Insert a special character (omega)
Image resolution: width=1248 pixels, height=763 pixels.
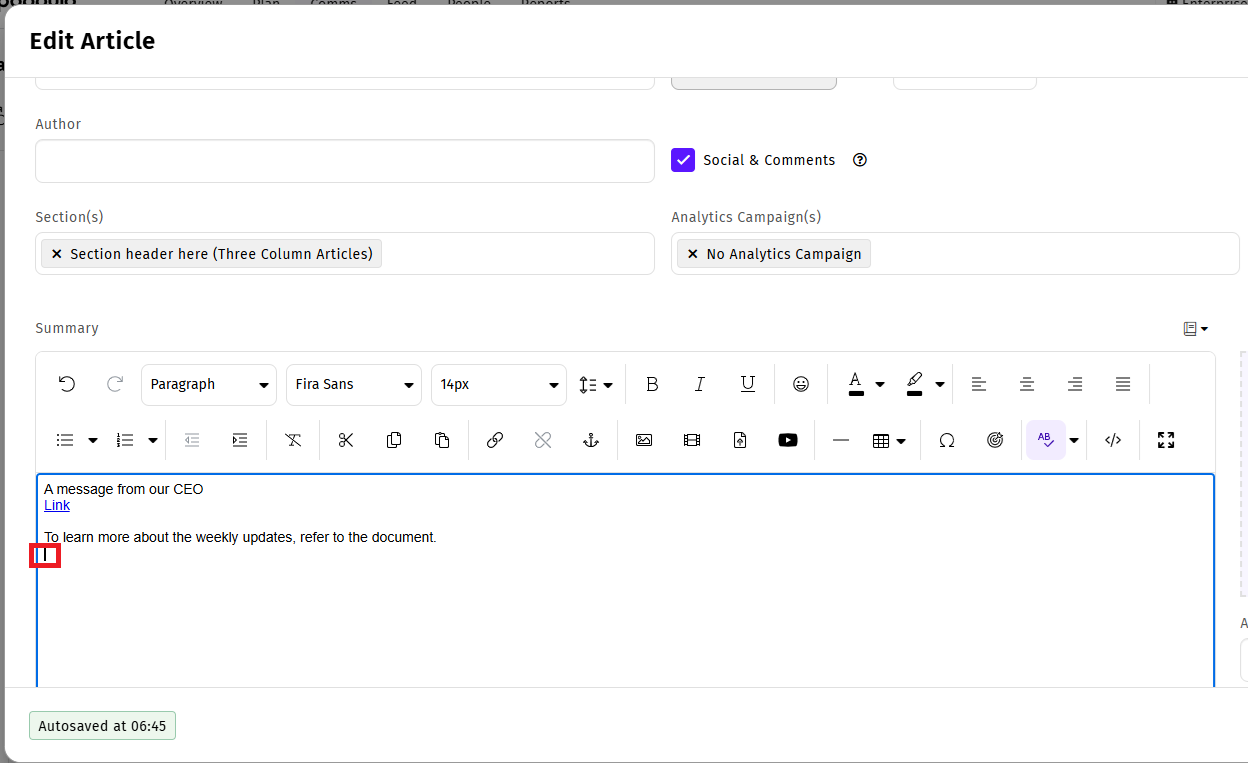(x=946, y=440)
